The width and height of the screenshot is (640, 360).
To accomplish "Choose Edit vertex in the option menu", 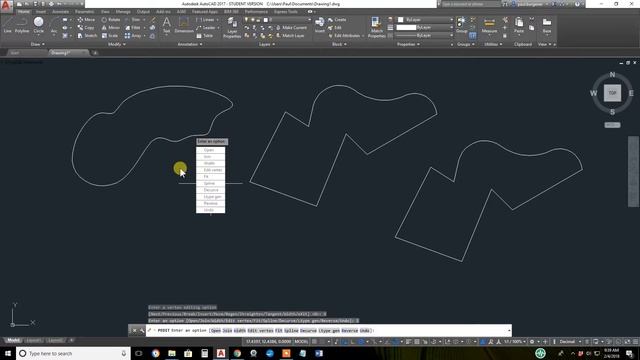I will [x=210, y=170].
